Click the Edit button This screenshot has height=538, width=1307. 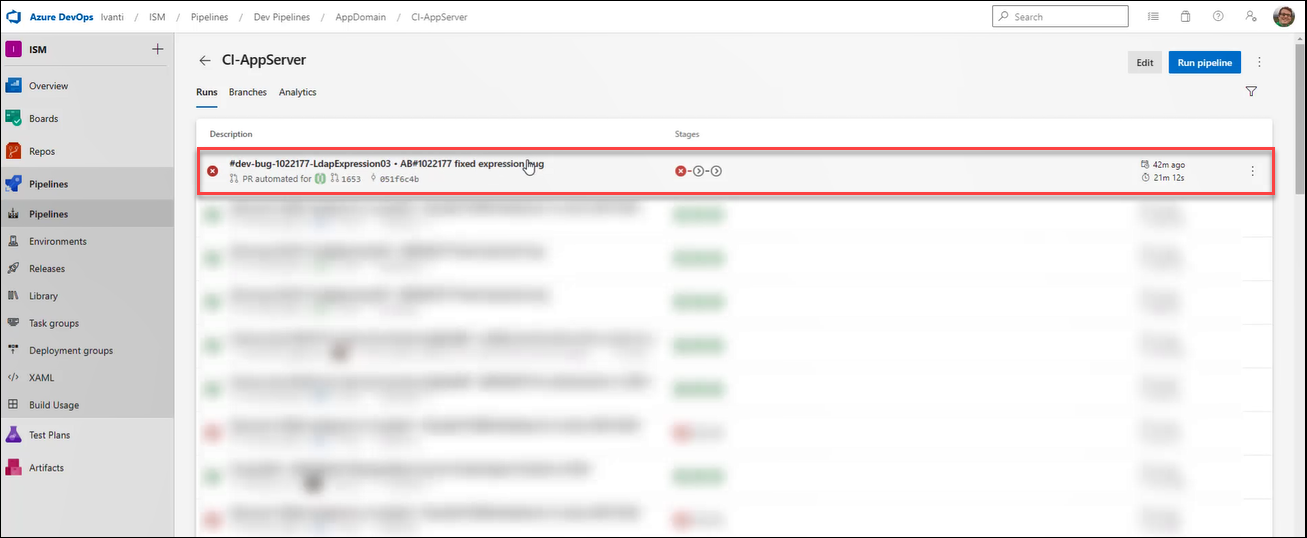pos(1144,62)
